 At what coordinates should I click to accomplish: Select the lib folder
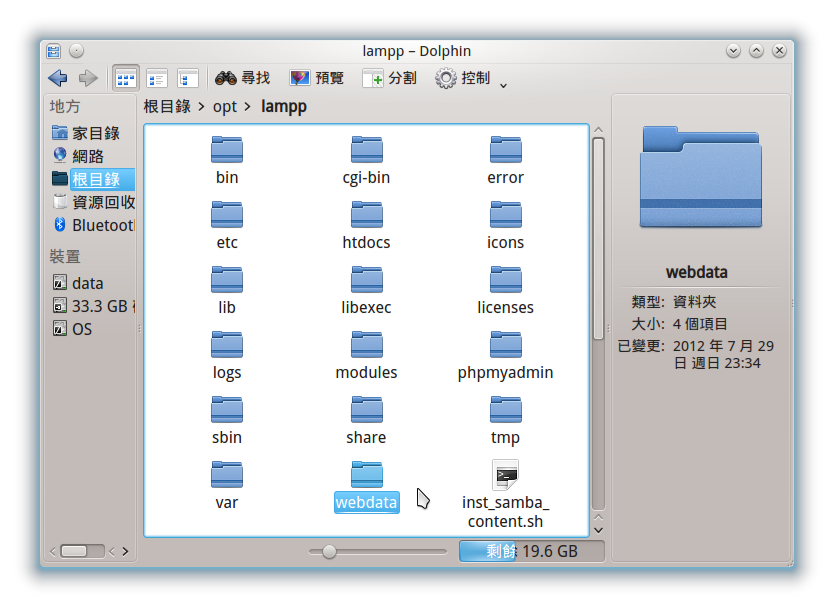227,290
